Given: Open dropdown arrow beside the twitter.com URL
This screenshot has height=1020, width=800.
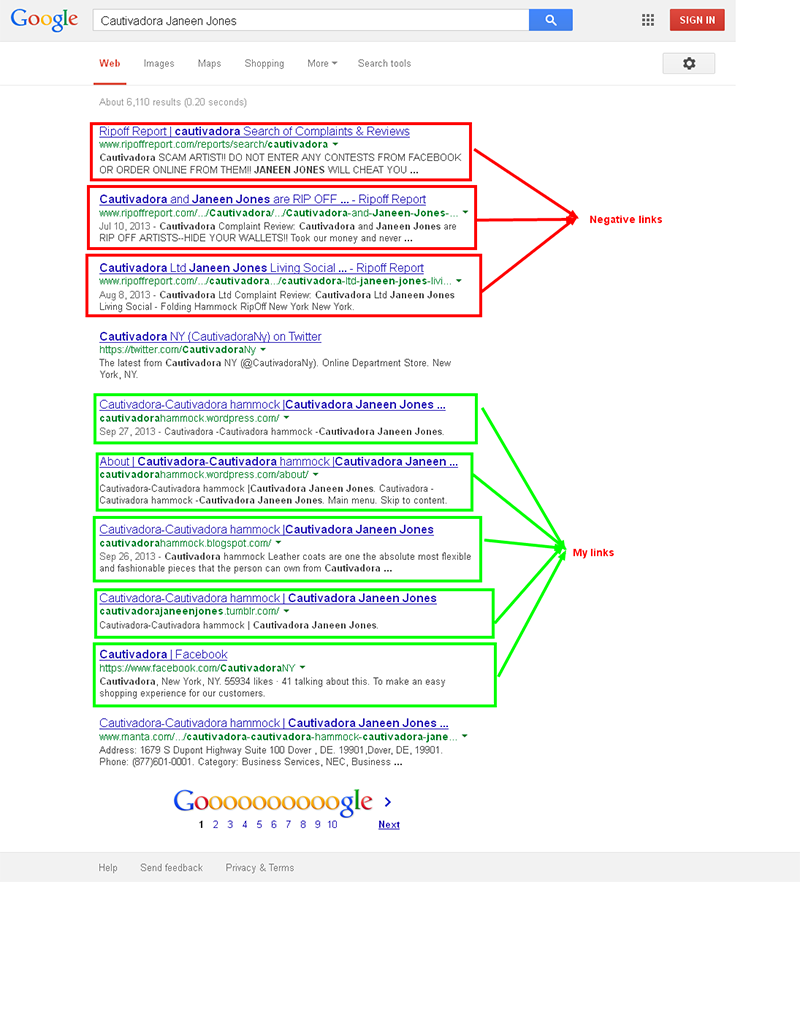Looking at the screenshot, I should [263, 350].
